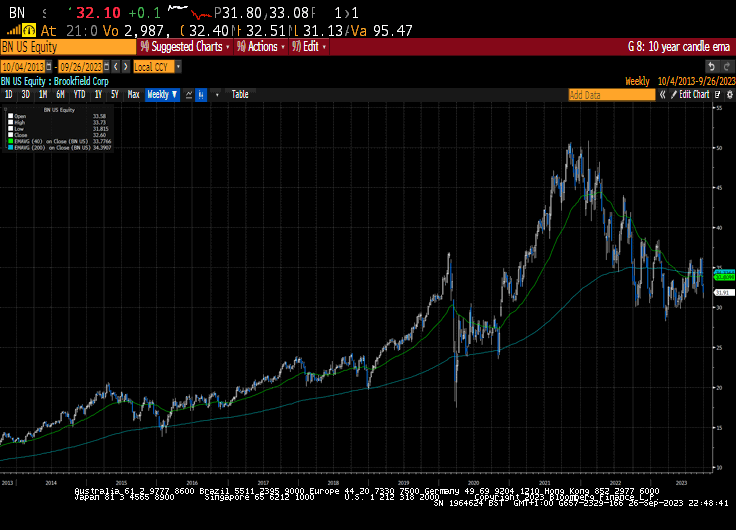Click the EMAVG (40) on Close legend row
The width and height of the screenshot is (736, 530).
pyautogui.click(x=60, y=141)
